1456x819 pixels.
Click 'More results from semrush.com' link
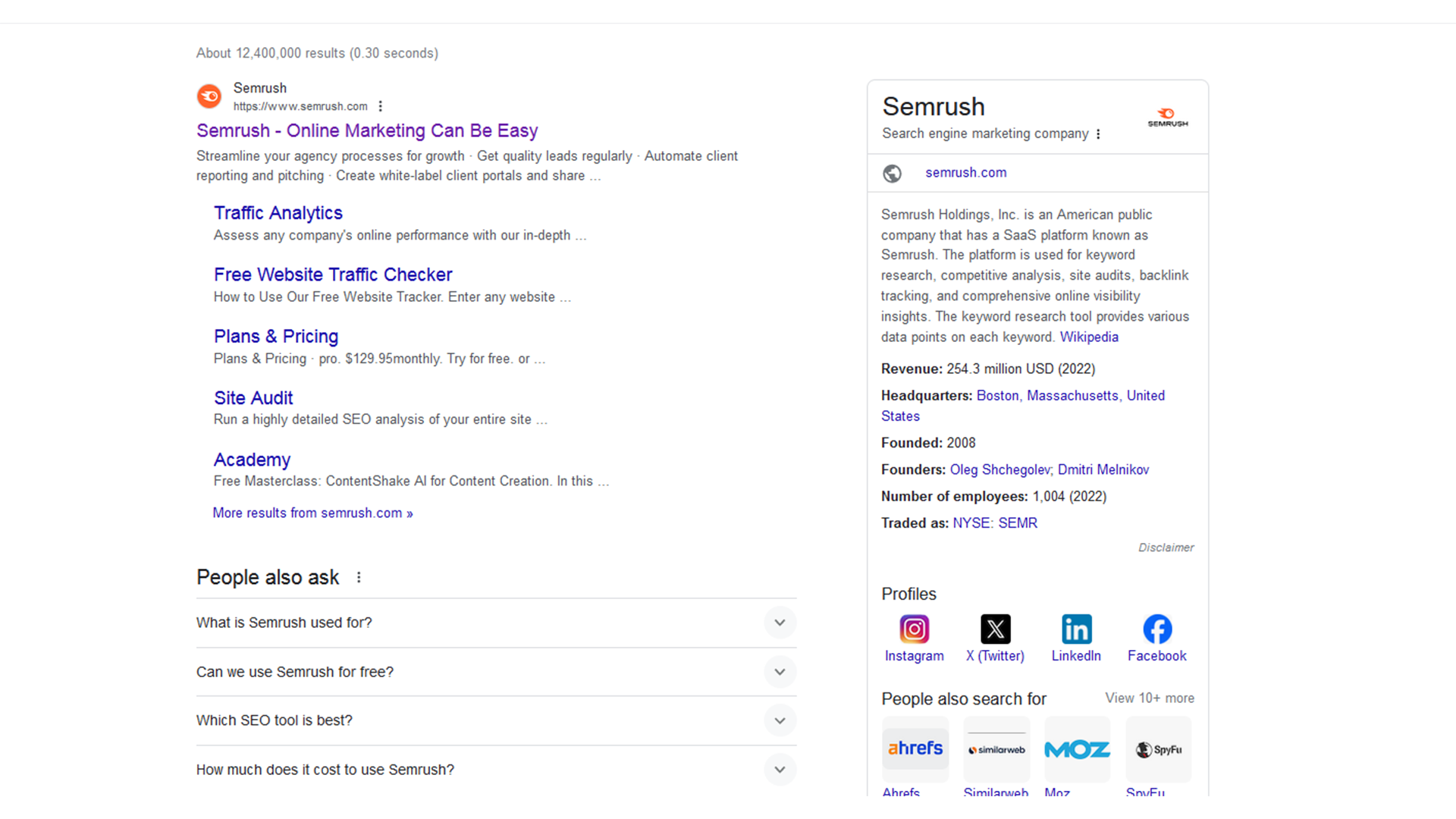coord(312,513)
